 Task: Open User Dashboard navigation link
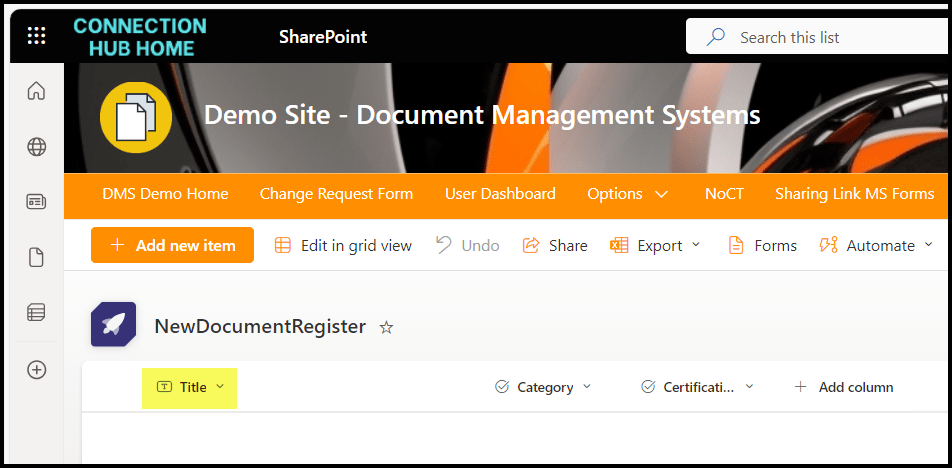[500, 194]
